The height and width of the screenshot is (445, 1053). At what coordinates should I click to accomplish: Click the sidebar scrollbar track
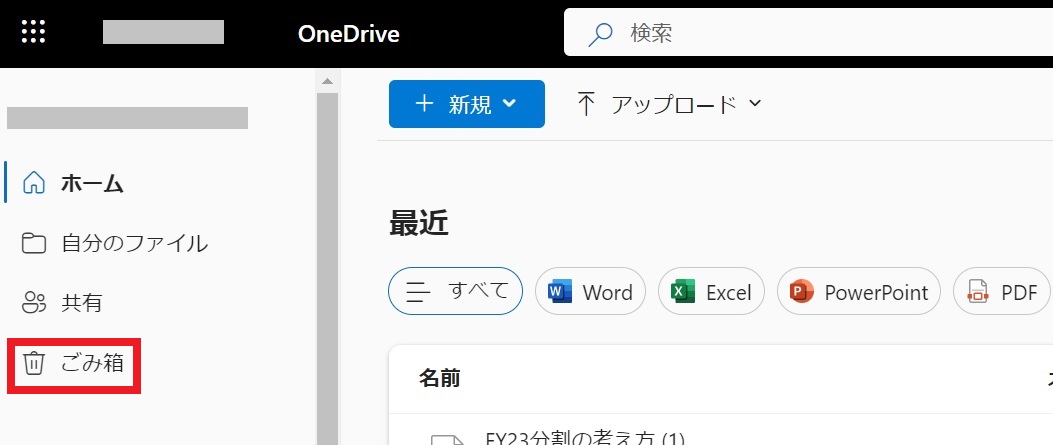point(327,268)
